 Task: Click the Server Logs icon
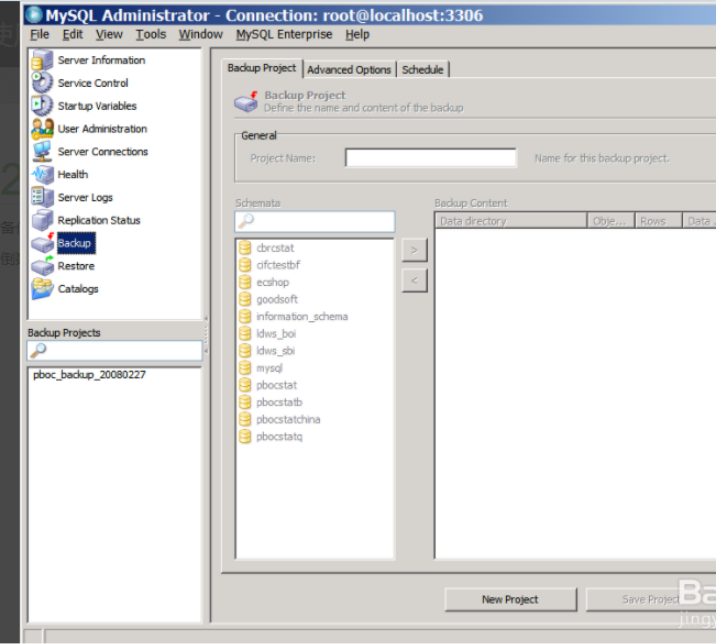coord(42,197)
